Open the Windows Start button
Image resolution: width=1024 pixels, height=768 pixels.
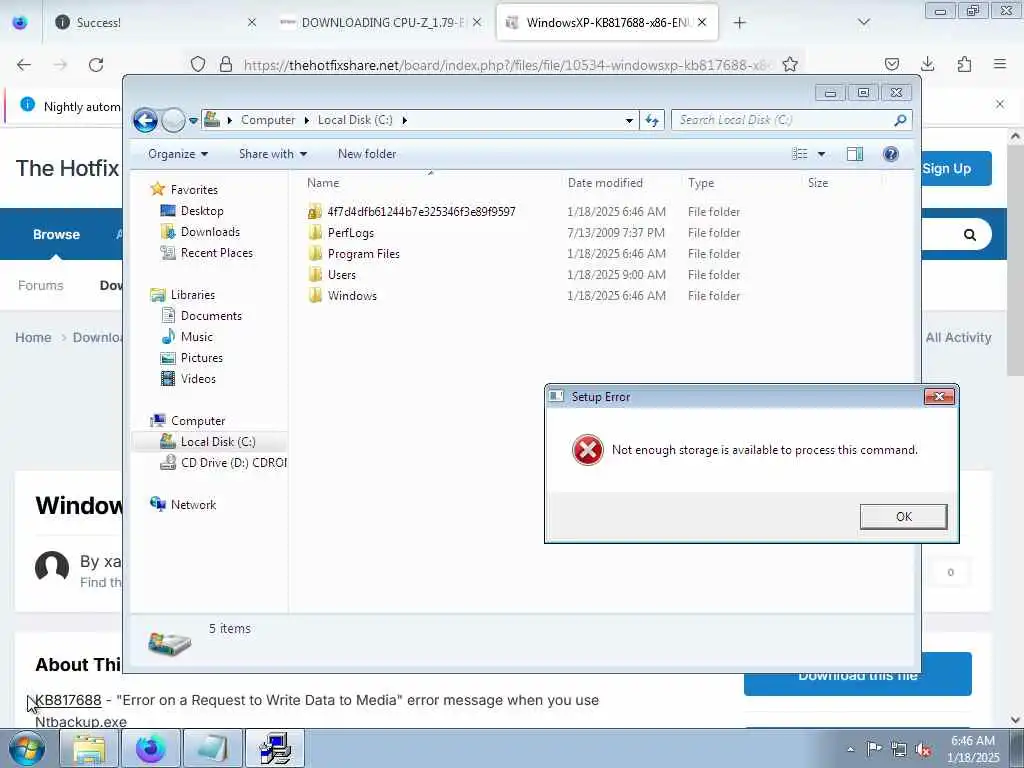click(x=26, y=748)
